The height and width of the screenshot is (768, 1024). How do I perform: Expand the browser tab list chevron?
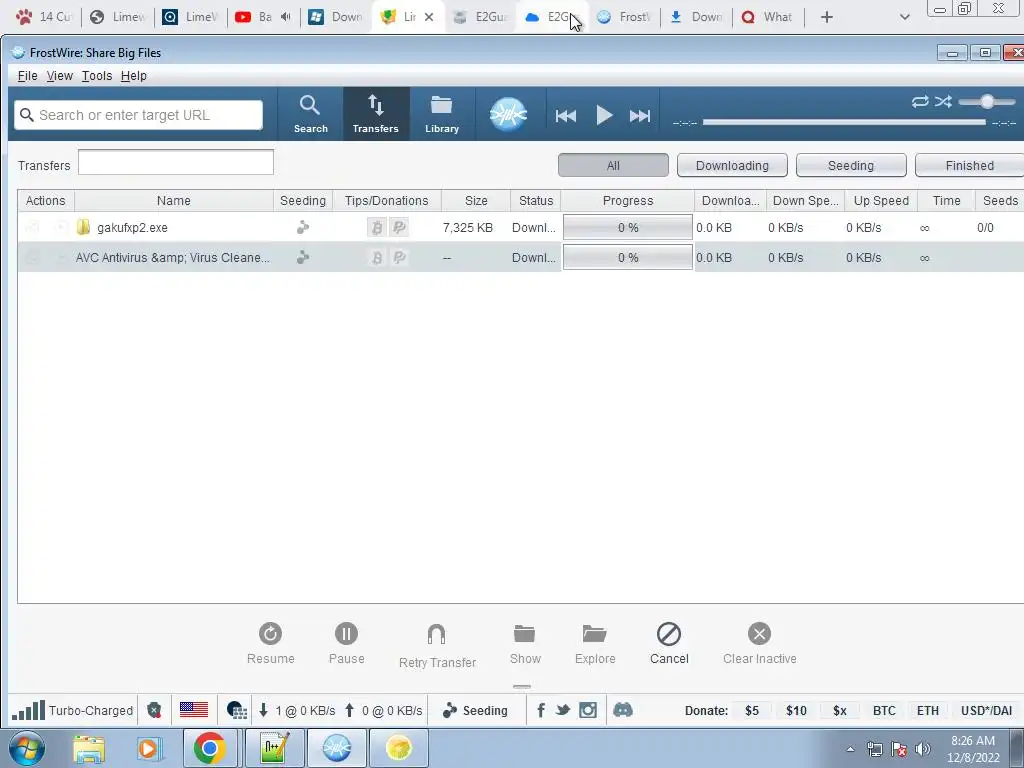click(x=904, y=17)
